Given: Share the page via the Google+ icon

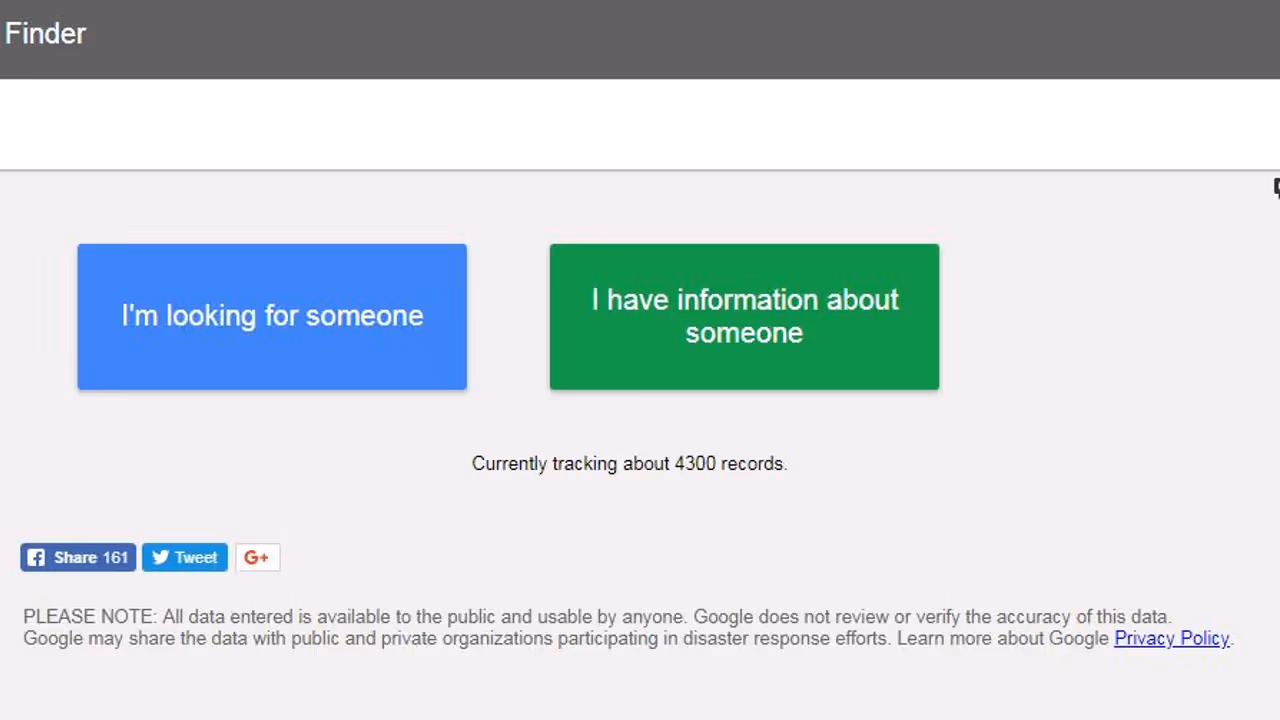Looking at the screenshot, I should point(257,557).
